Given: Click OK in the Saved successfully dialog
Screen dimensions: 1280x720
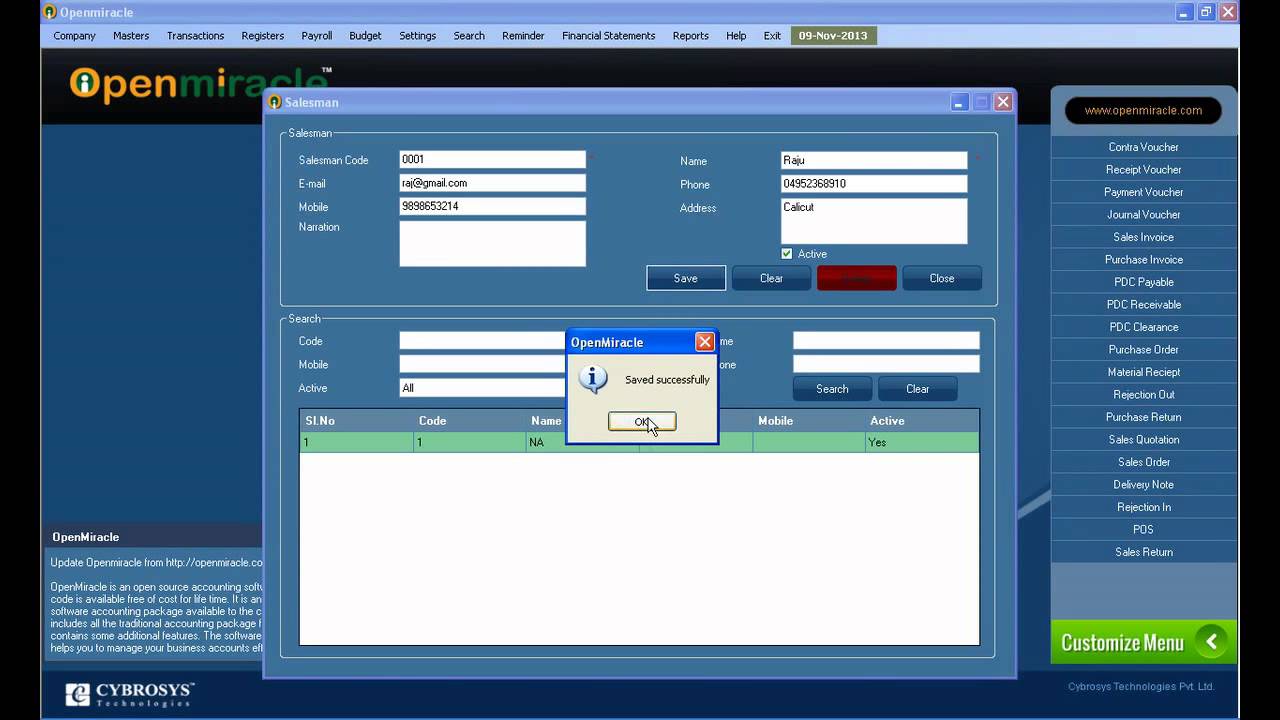Looking at the screenshot, I should coord(642,422).
